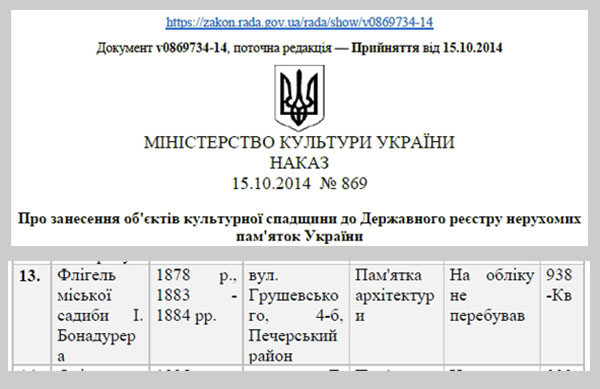Click the order date and number '15.10.2014 № 869'
Viewport: 600px width, 389px height.
pyautogui.click(x=299, y=184)
